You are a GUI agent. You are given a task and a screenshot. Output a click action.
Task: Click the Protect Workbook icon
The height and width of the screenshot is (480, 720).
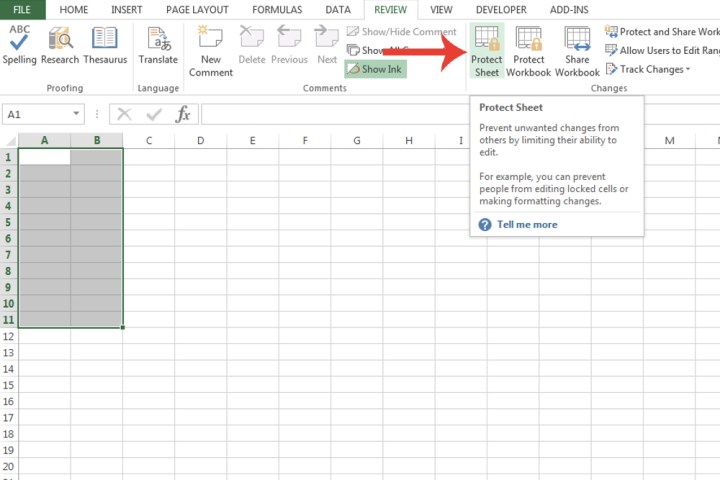(x=529, y=50)
